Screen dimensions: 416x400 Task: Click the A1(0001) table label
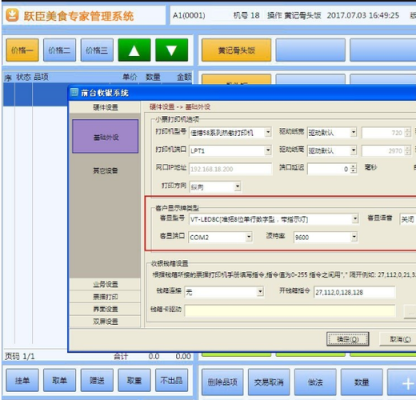click(x=189, y=15)
